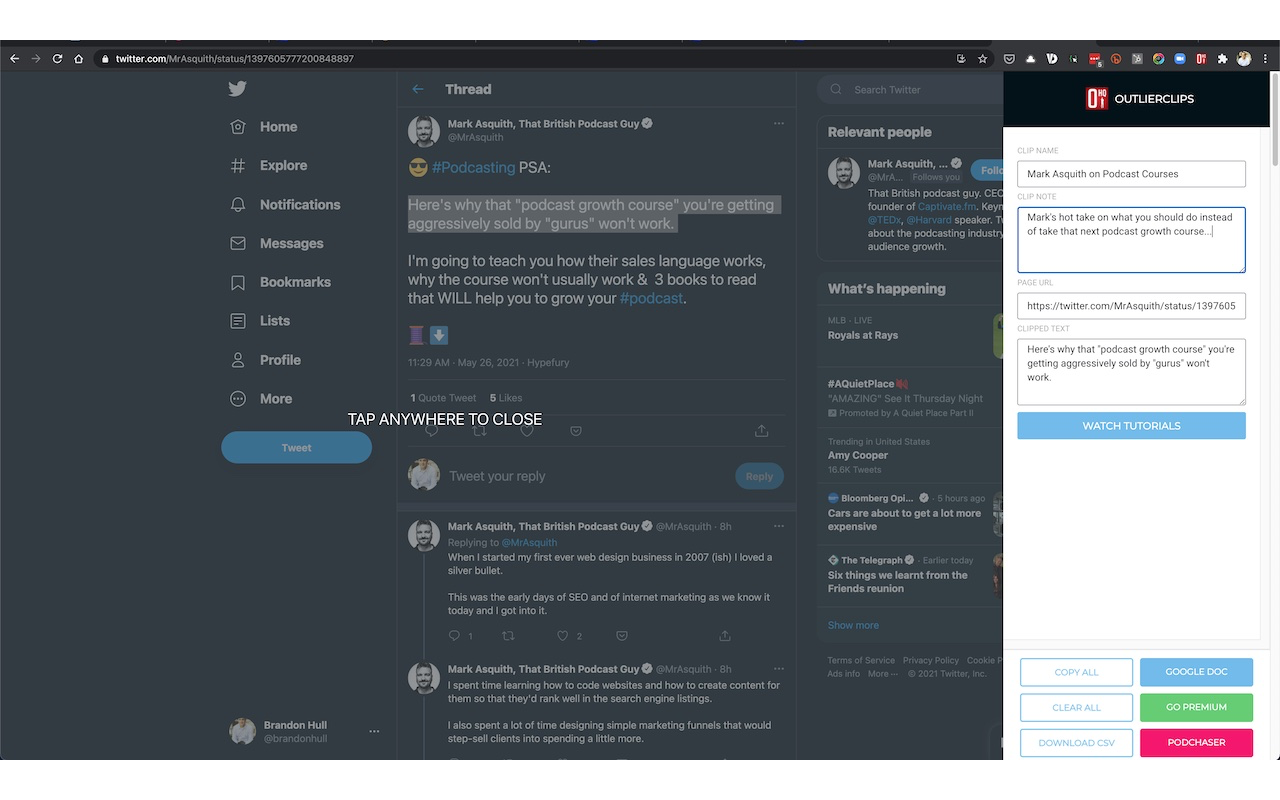
Task: Open Terms of Service footer link
Action: coord(861,661)
